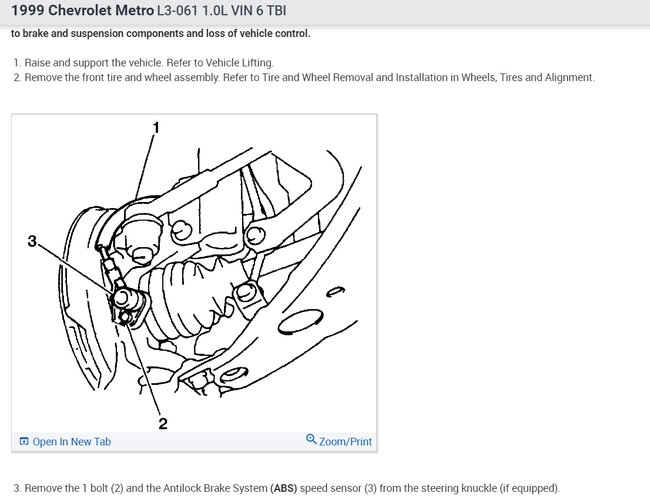Click the Vehicle Lifting reference text
Viewport: 650px width, 503px height.
tap(239, 63)
